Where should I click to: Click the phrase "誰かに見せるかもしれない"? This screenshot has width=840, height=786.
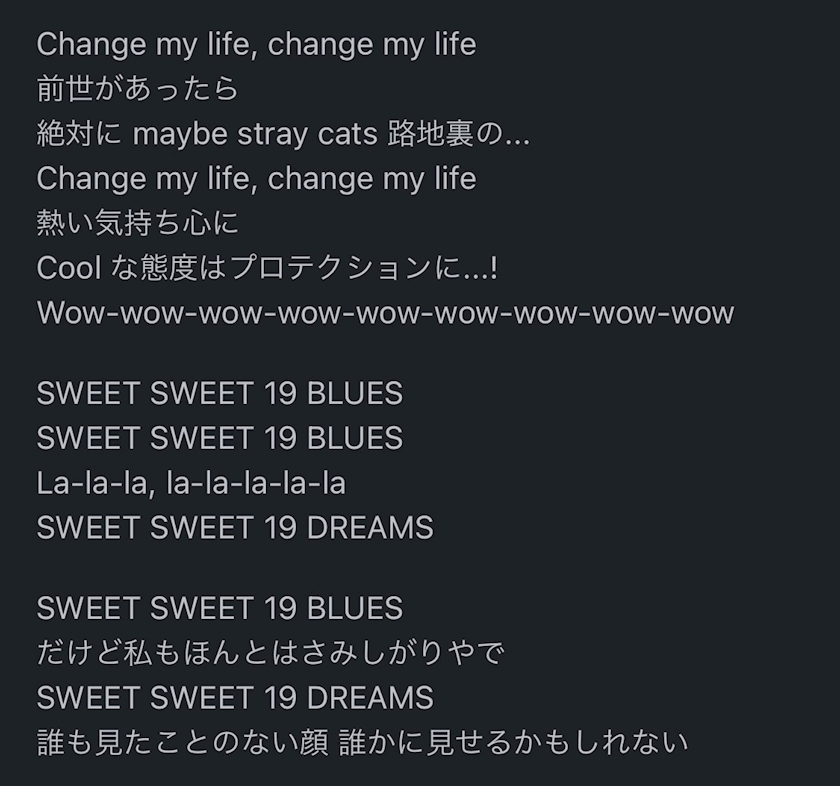[x=514, y=742]
